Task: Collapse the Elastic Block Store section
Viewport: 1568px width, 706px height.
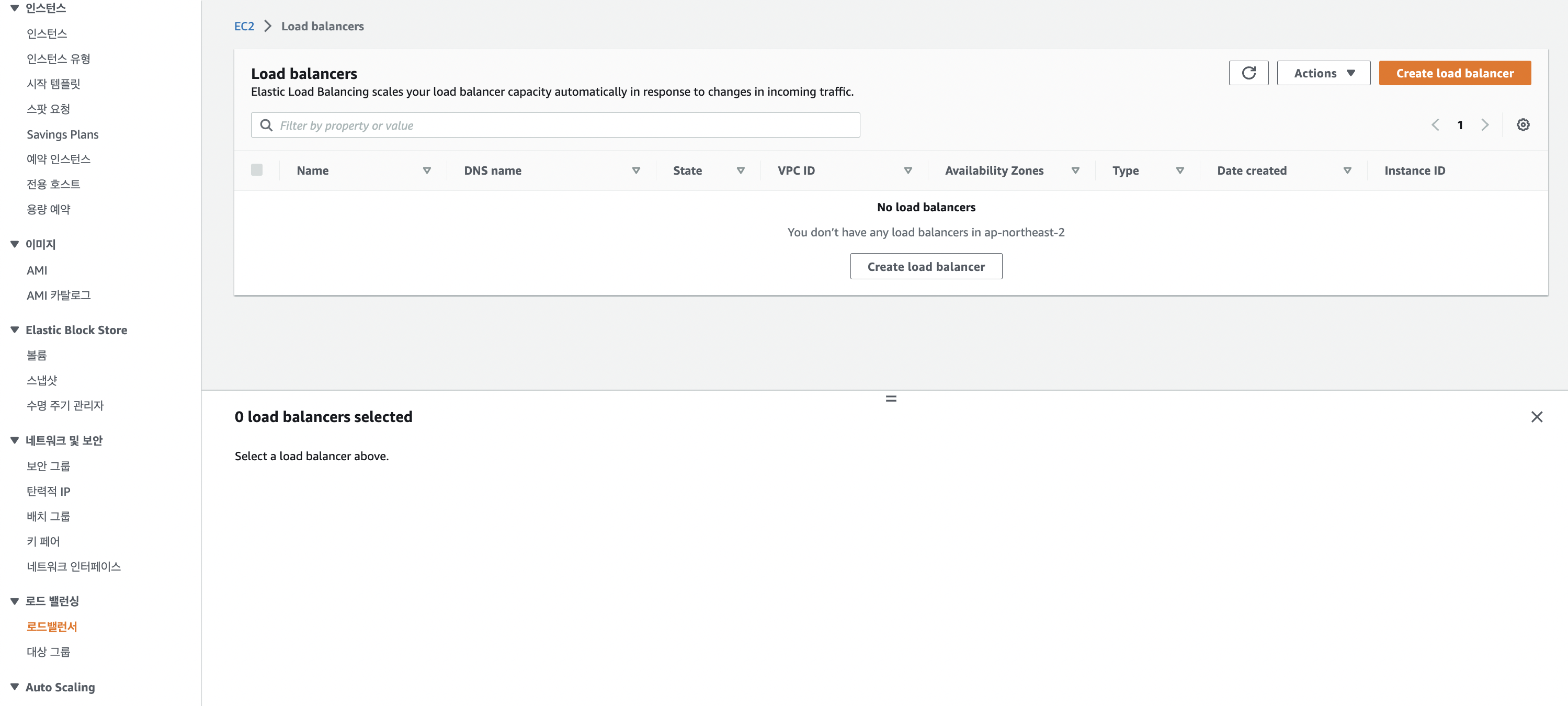Action: pos(15,330)
